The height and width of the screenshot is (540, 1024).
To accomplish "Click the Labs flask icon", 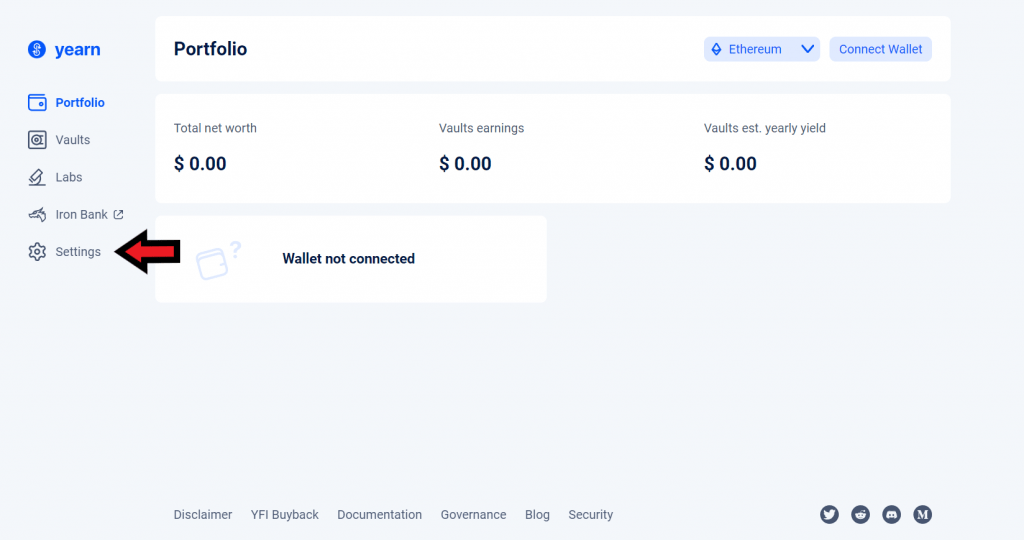I will (37, 177).
